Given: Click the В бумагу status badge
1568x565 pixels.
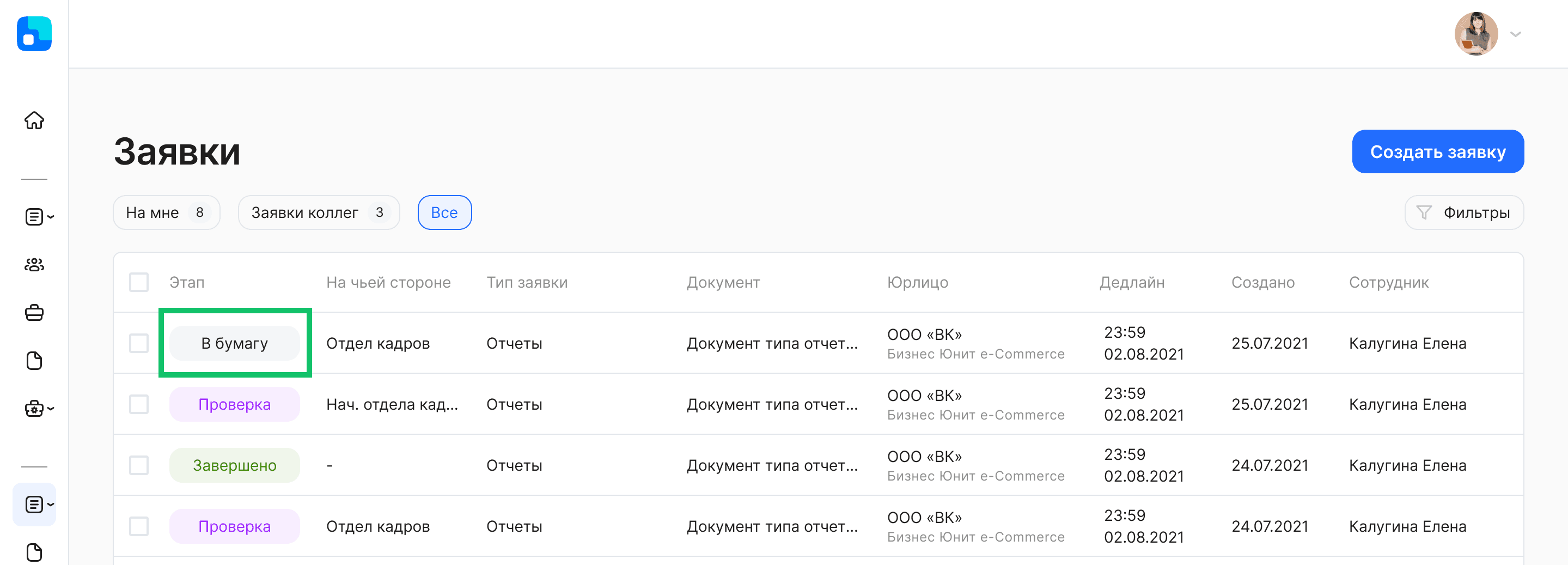Looking at the screenshot, I should [234, 343].
